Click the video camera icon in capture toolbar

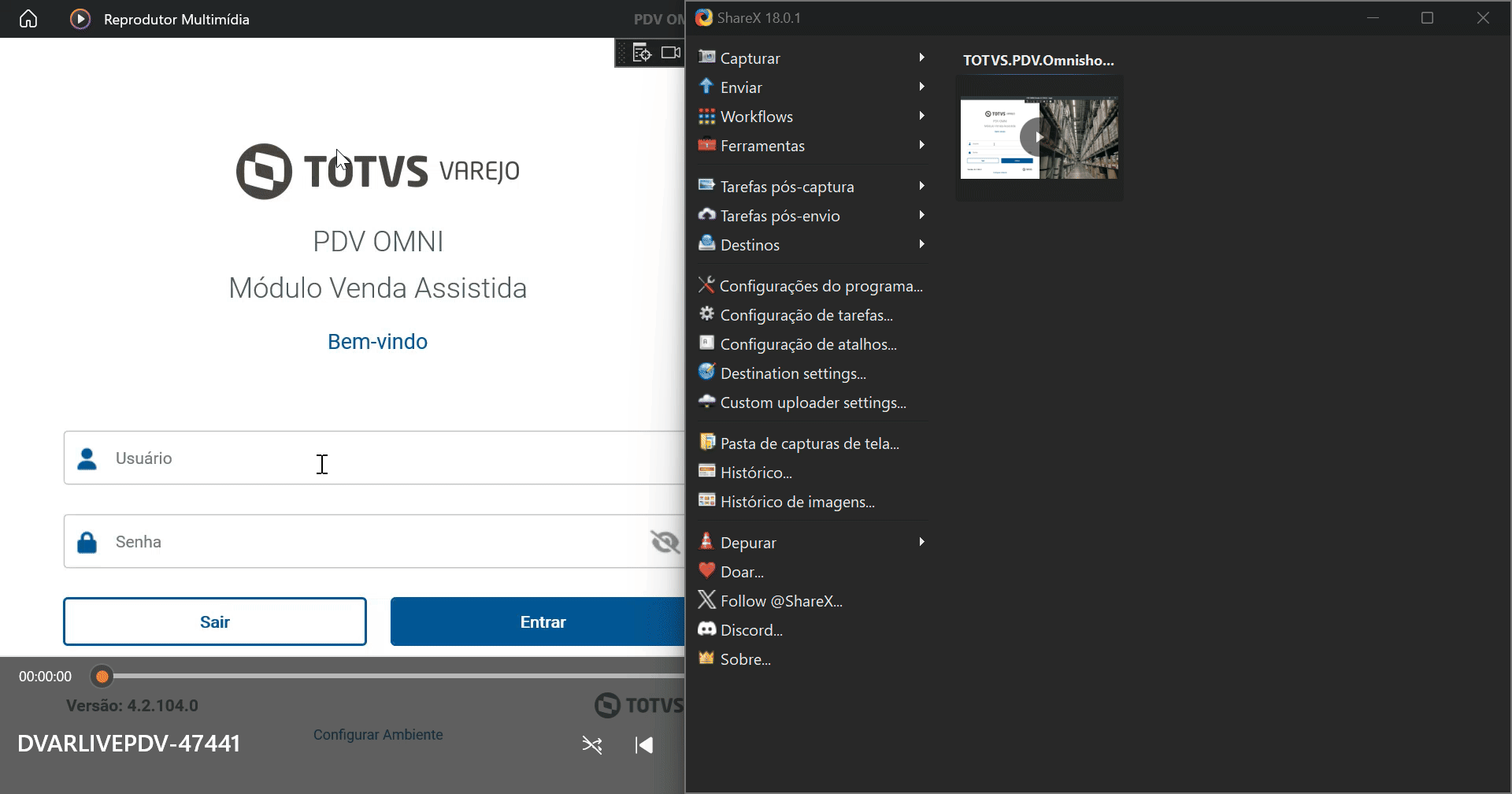click(671, 53)
